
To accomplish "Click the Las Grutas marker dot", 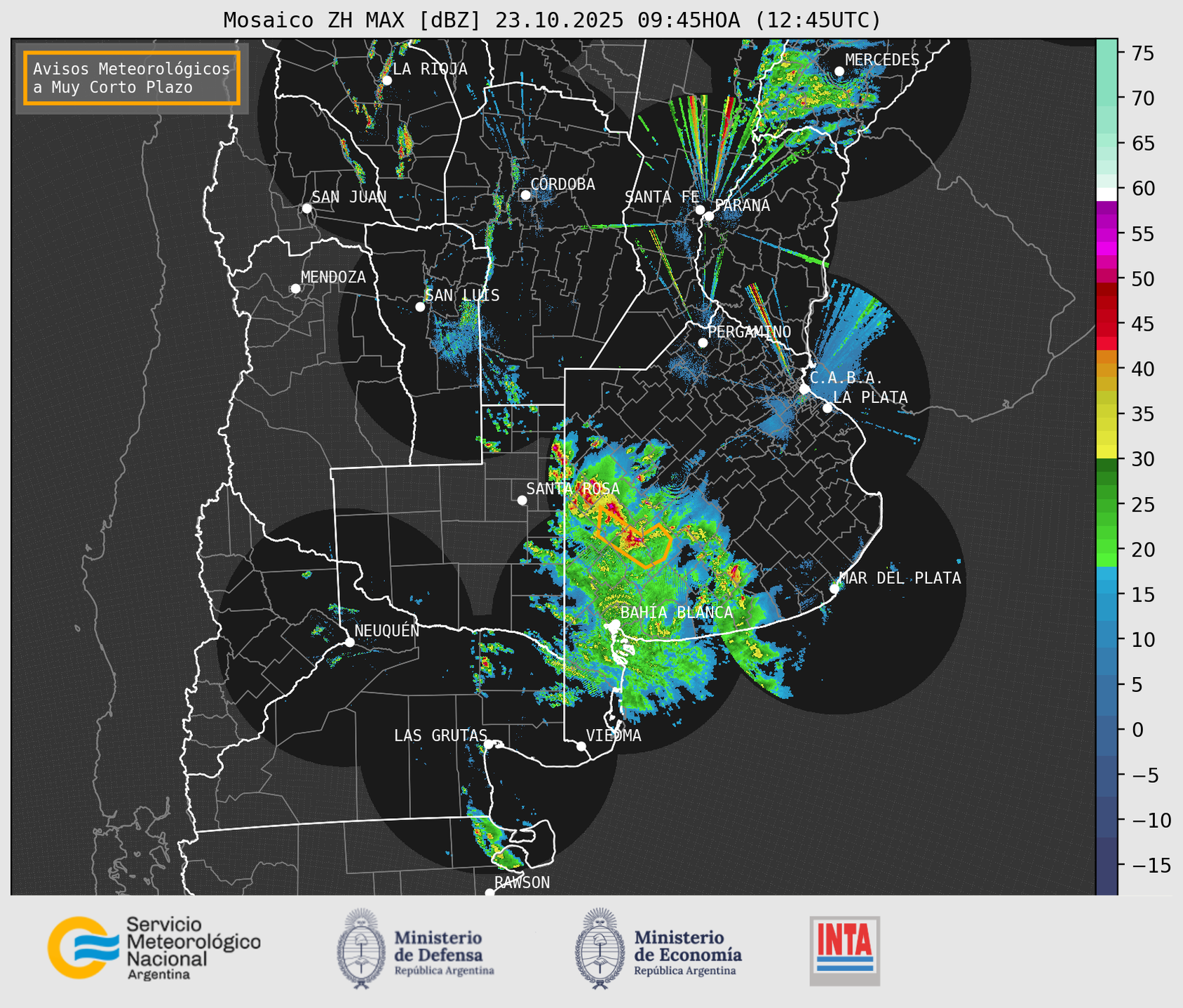I will pos(489,744).
